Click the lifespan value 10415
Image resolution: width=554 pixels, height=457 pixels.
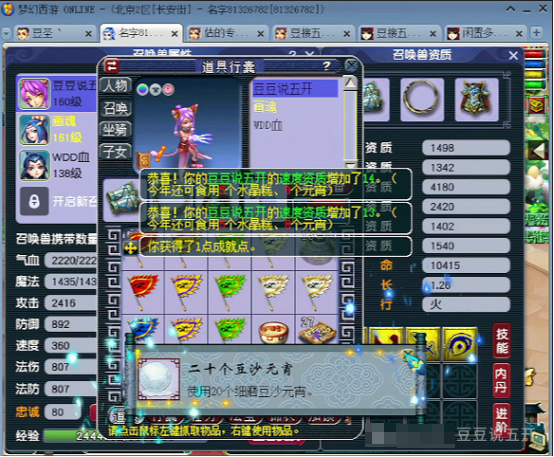466,265
